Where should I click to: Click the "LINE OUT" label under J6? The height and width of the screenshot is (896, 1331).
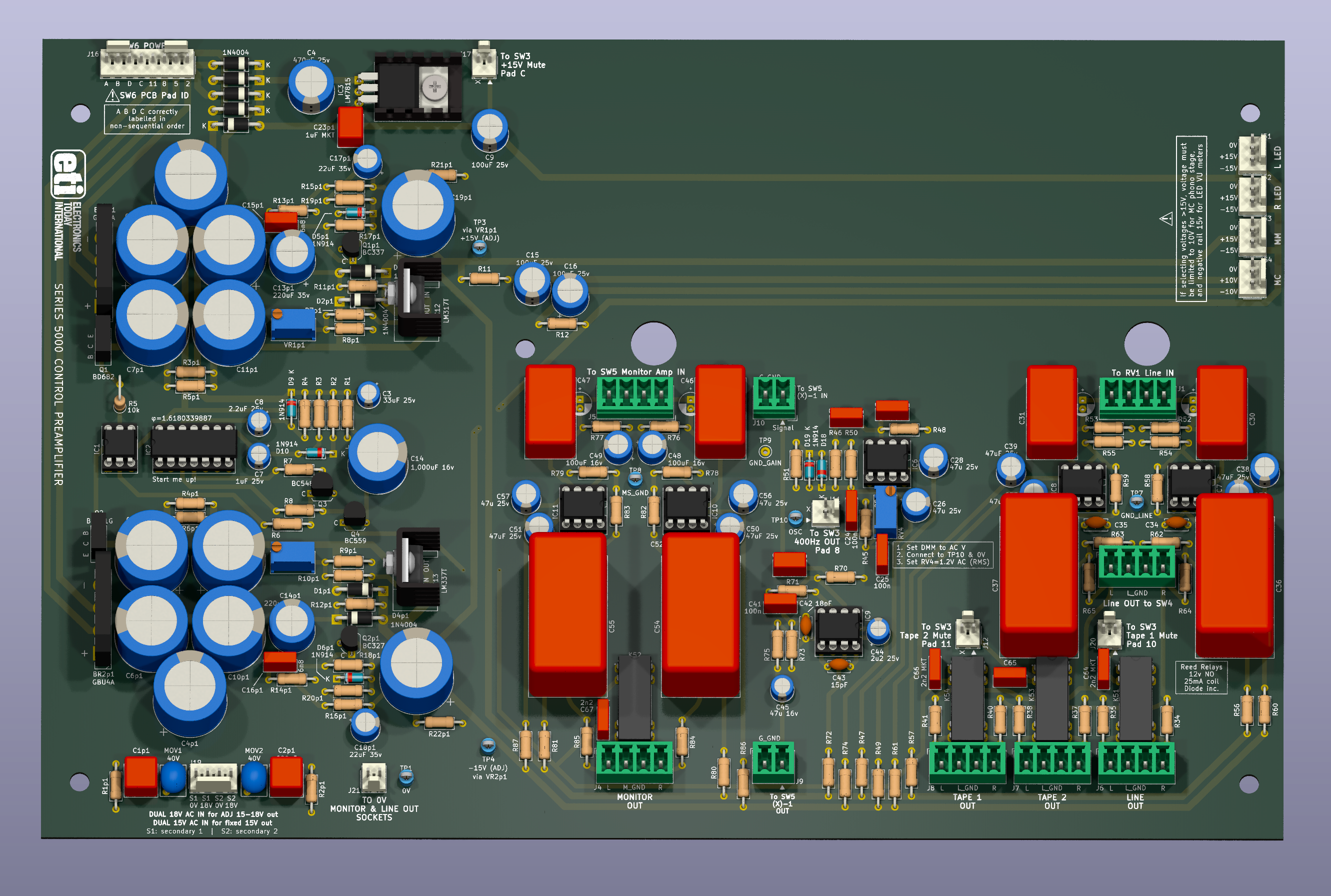pyautogui.click(x=1135, y=801)
